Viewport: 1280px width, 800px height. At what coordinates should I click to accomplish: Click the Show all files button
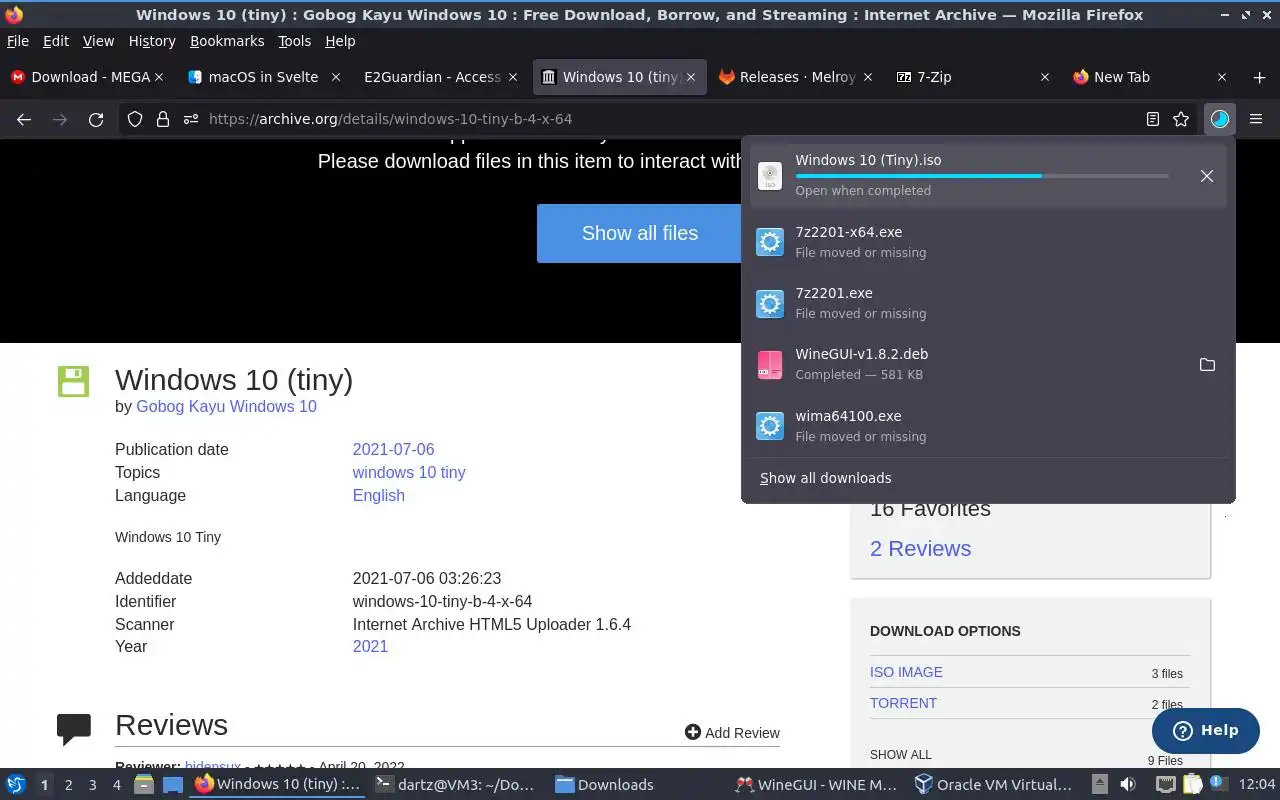640,233
